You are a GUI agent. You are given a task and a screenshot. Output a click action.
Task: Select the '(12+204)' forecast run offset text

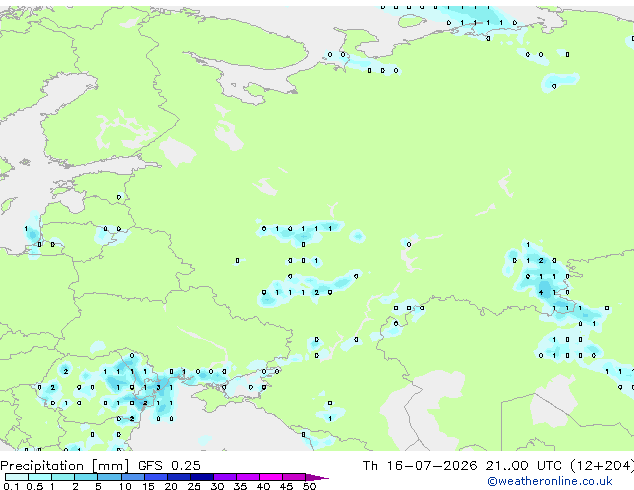[602, 466]
